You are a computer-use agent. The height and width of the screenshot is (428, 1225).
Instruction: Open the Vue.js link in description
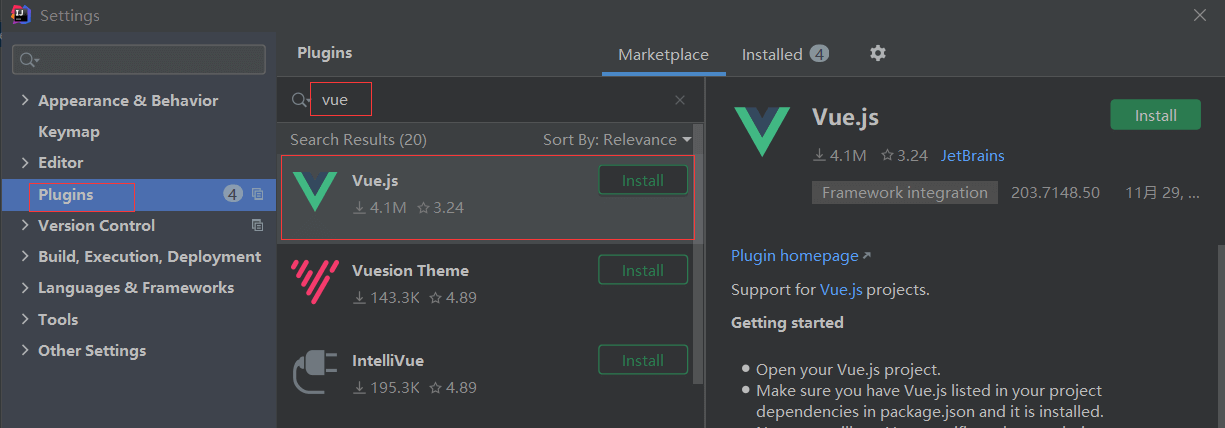tap(841, 290)
